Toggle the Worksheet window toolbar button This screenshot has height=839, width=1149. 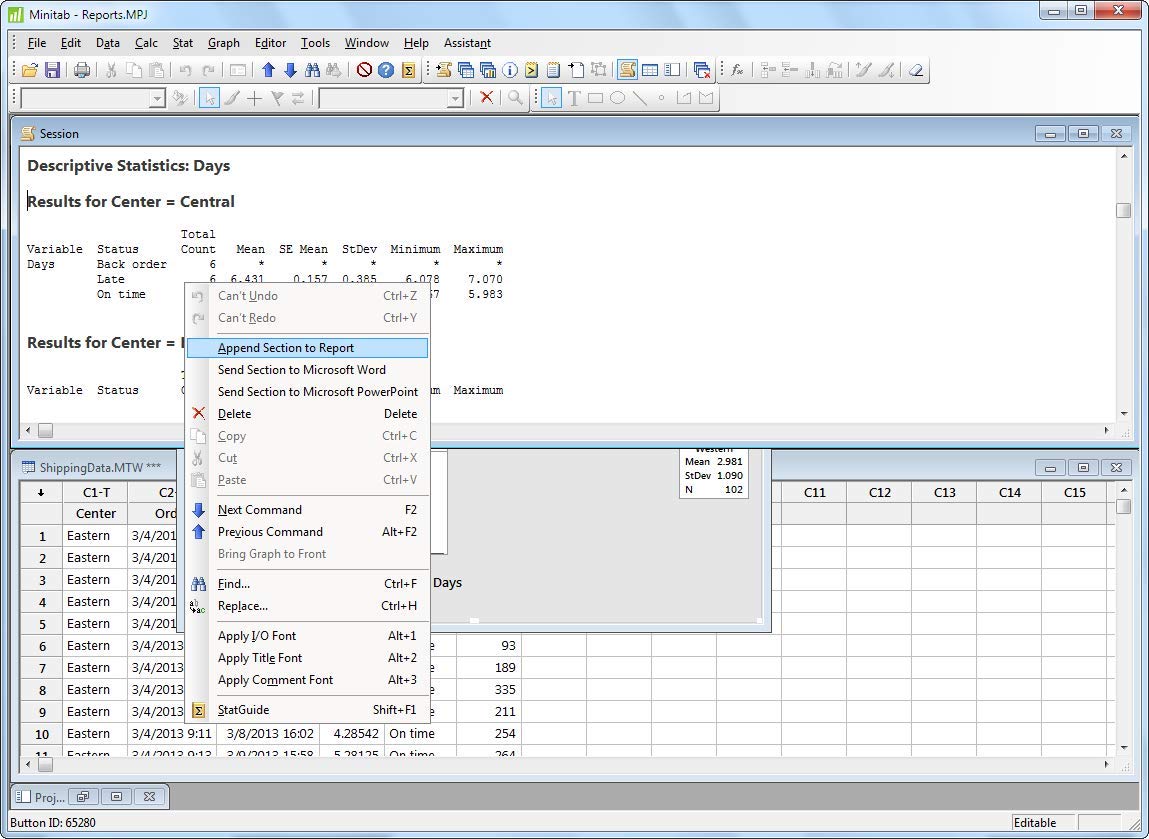[x=650, y=70]
